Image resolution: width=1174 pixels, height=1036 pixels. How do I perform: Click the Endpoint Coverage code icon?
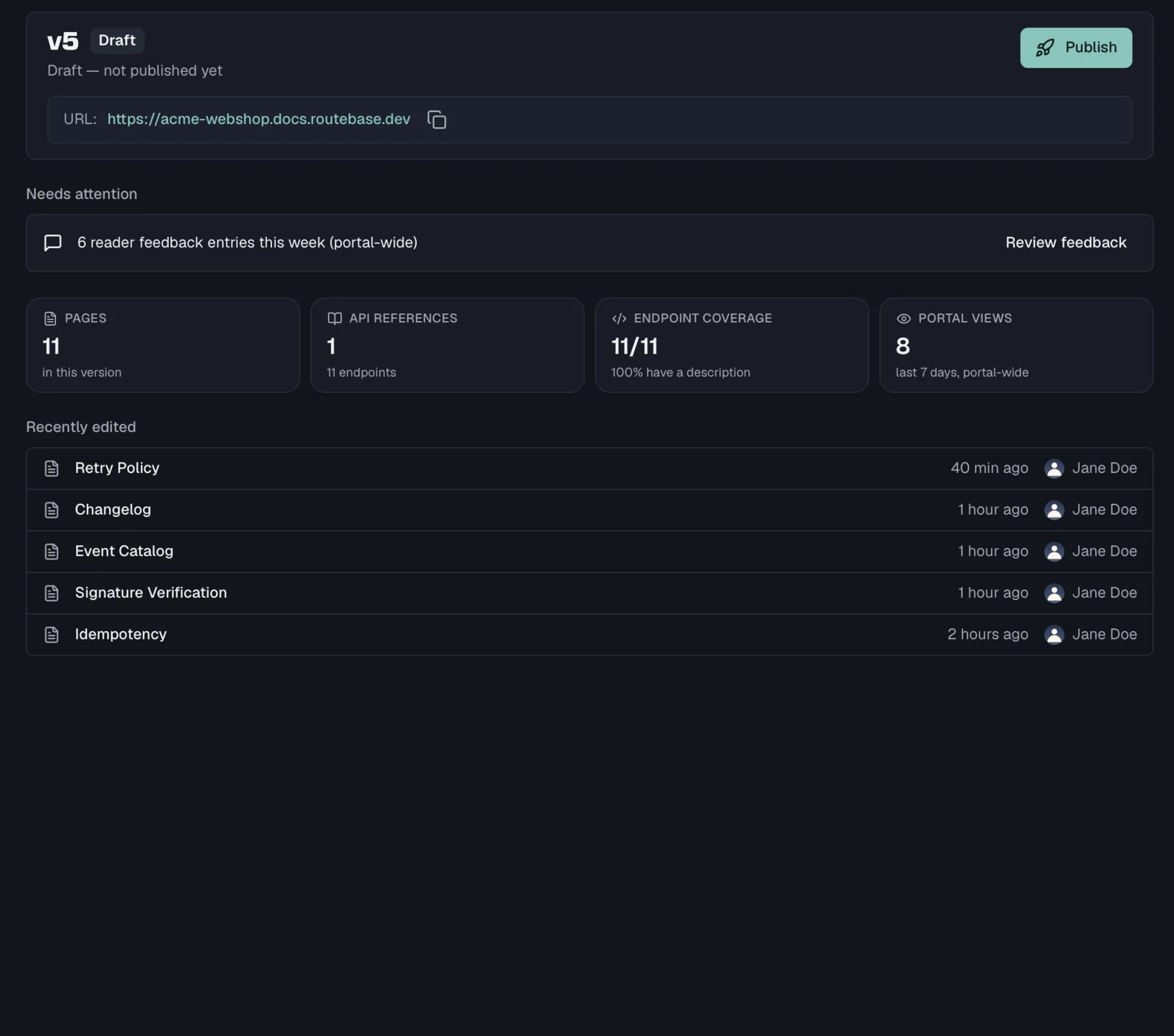click(x=619, y=318)
